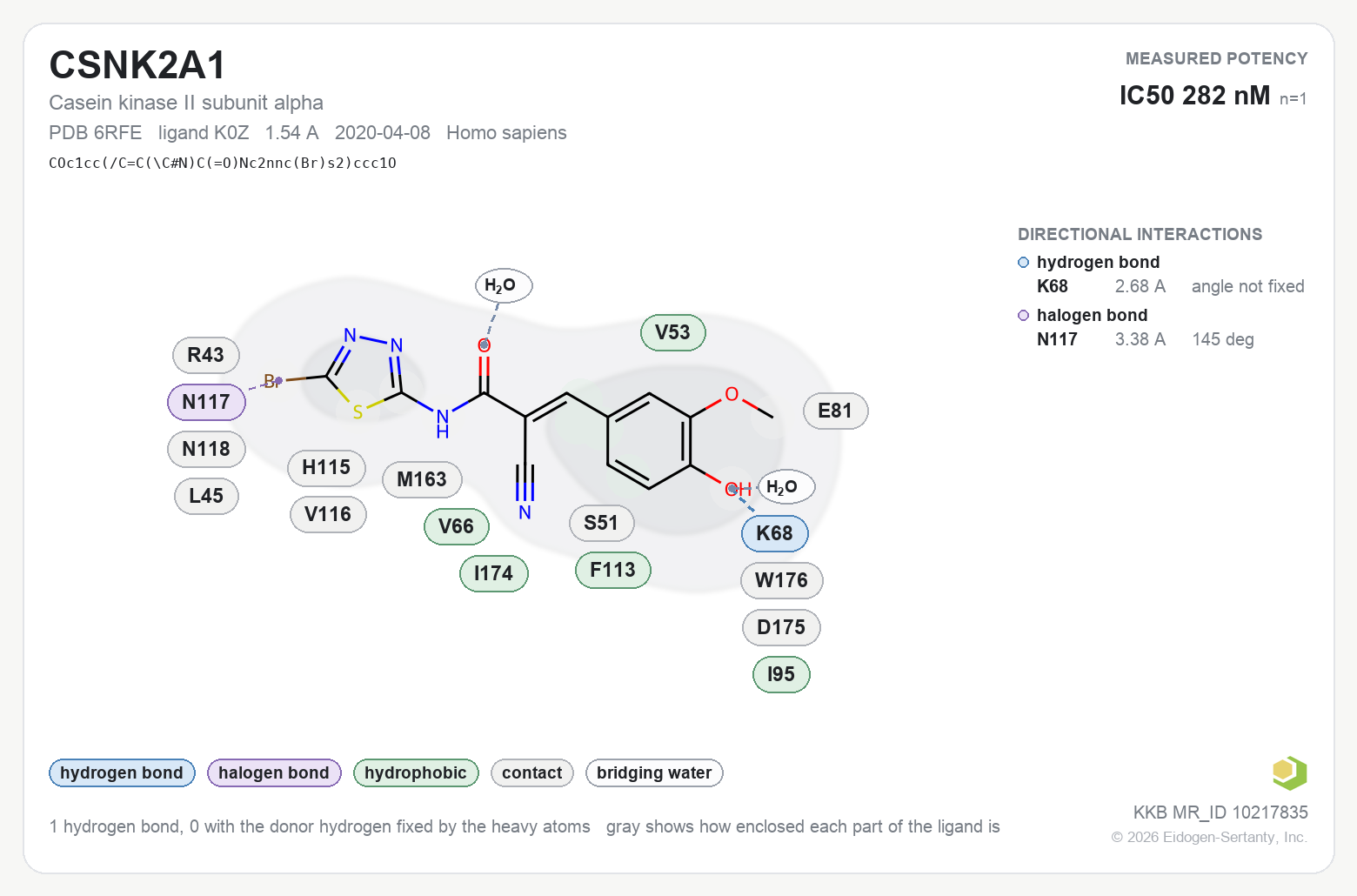Select residue label V116
The height and width of the screenshot is (896, 1357).
pos(328,514)
